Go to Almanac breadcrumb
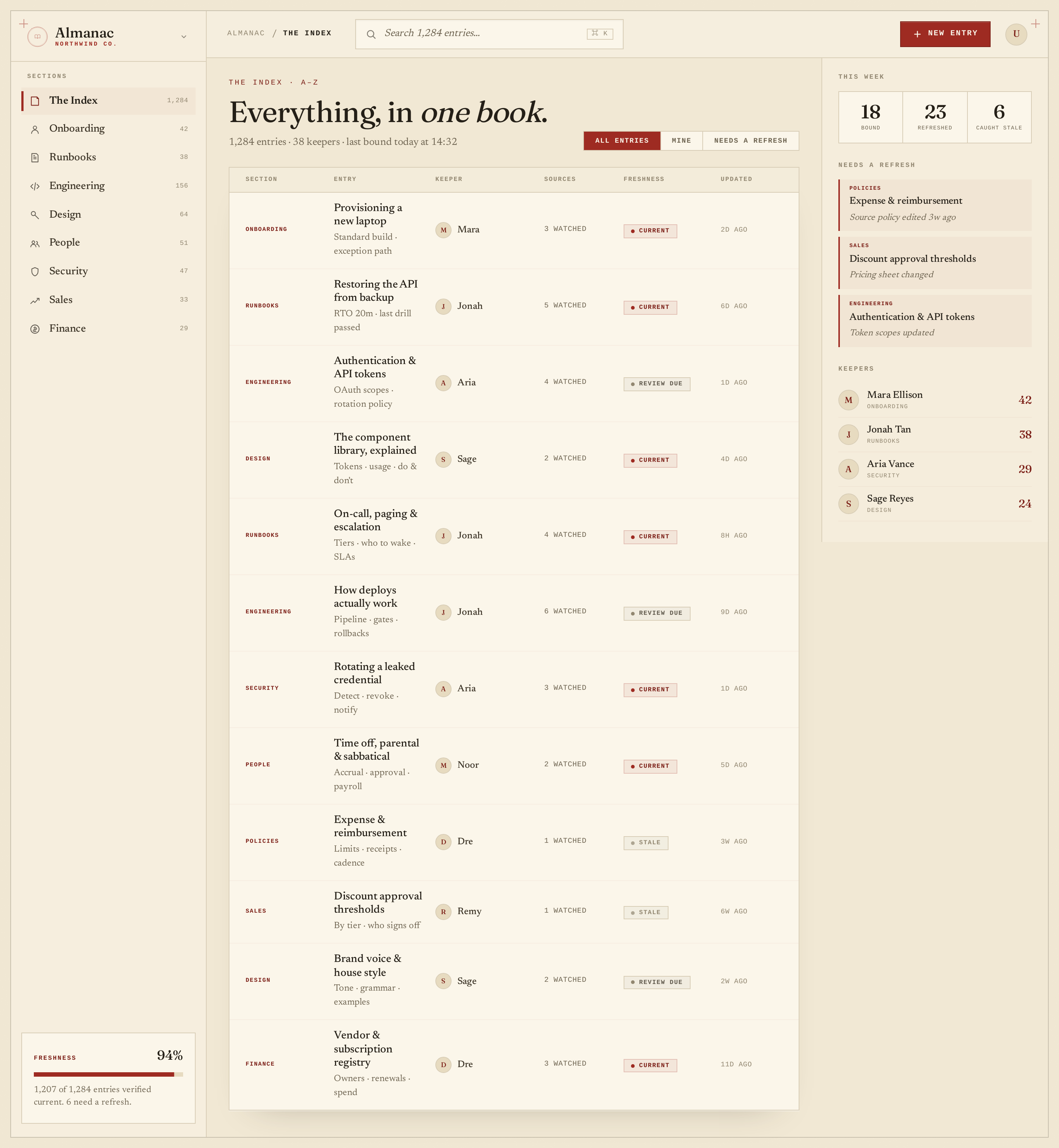Image resolution: width=1059 pixels, height=1148 pixels. pos(246,33)
